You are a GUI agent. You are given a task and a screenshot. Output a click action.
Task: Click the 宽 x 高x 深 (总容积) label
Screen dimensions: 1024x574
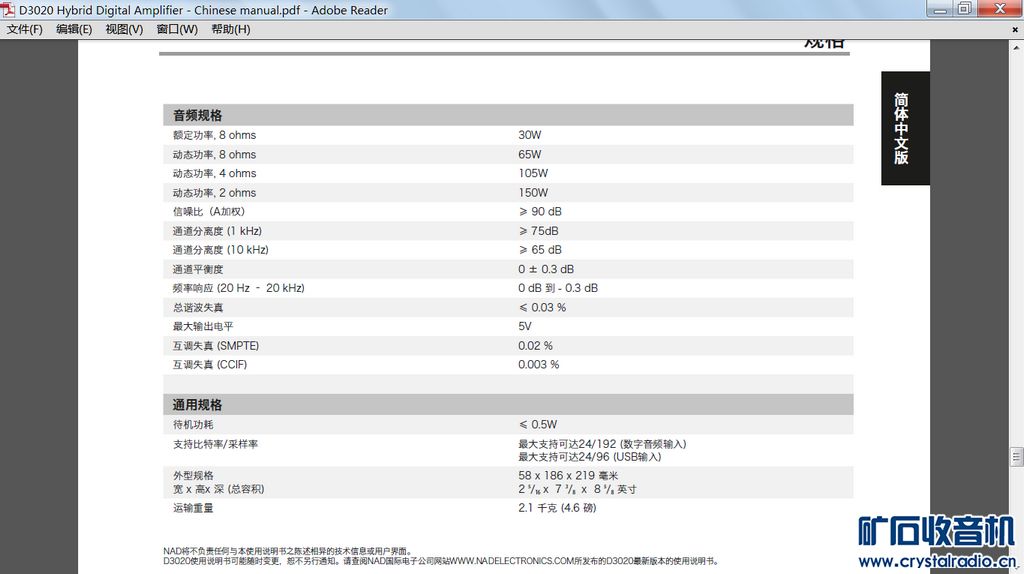point(218,489)
